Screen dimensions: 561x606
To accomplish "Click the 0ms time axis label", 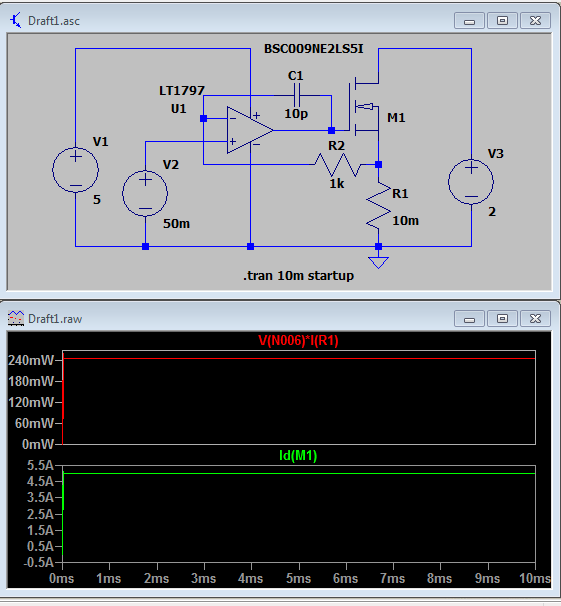I will [61, 579].
